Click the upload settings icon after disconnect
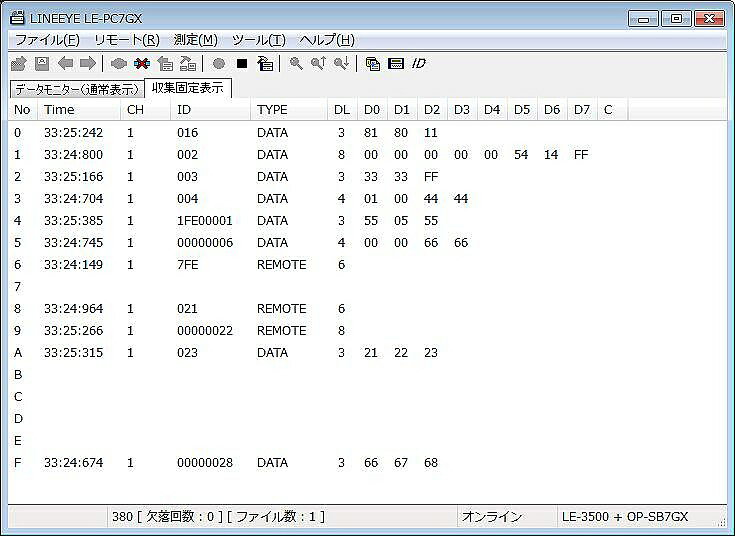735x536 pixels. [165, 63]
